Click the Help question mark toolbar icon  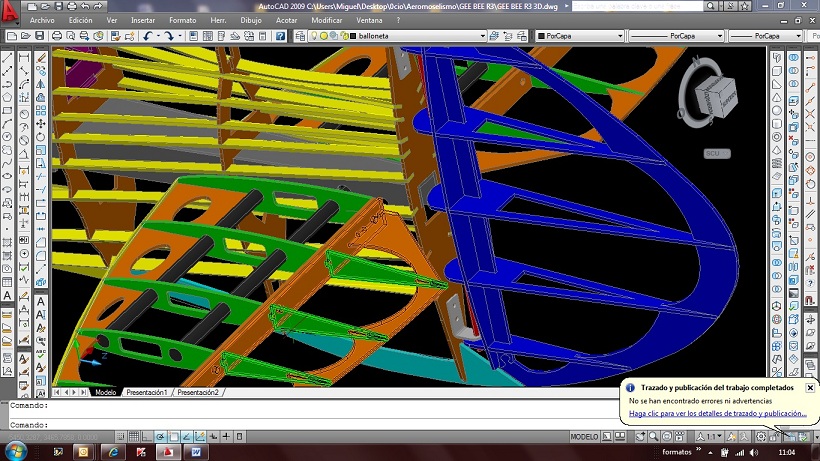click(278, 36)
